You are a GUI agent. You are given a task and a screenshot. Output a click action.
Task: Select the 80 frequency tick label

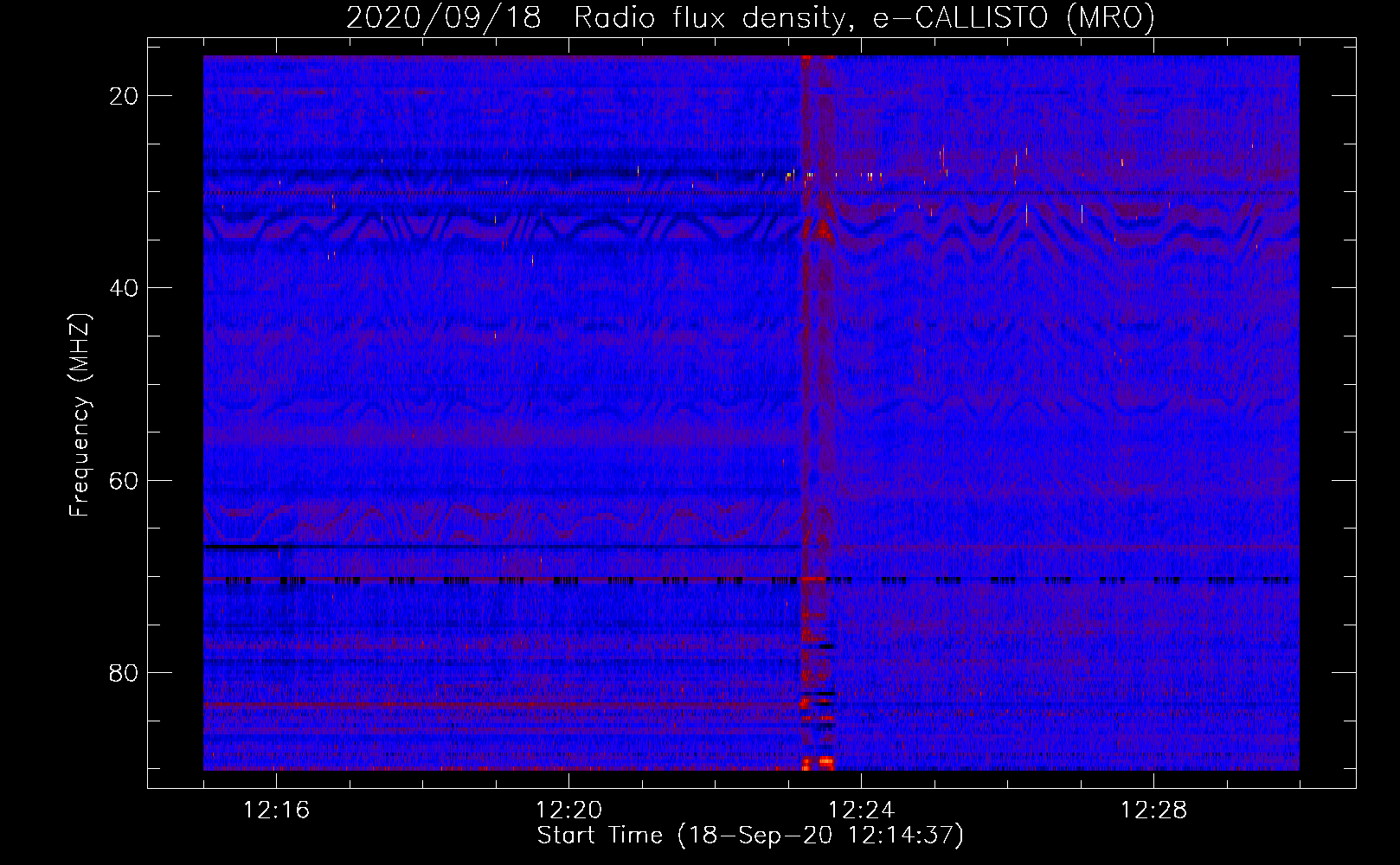[x=125, y=673]
